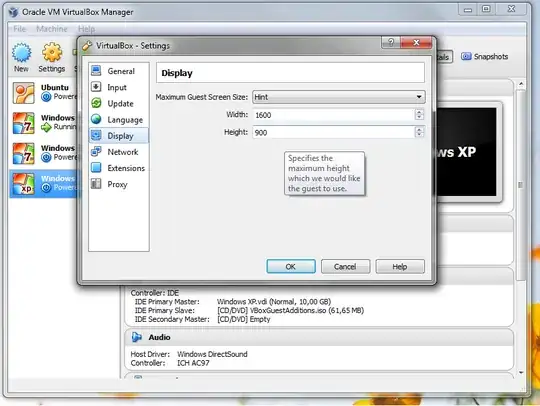Confirm settings with the OK button
The width and height of the screenshot is (540, 406).
[291, 267]
